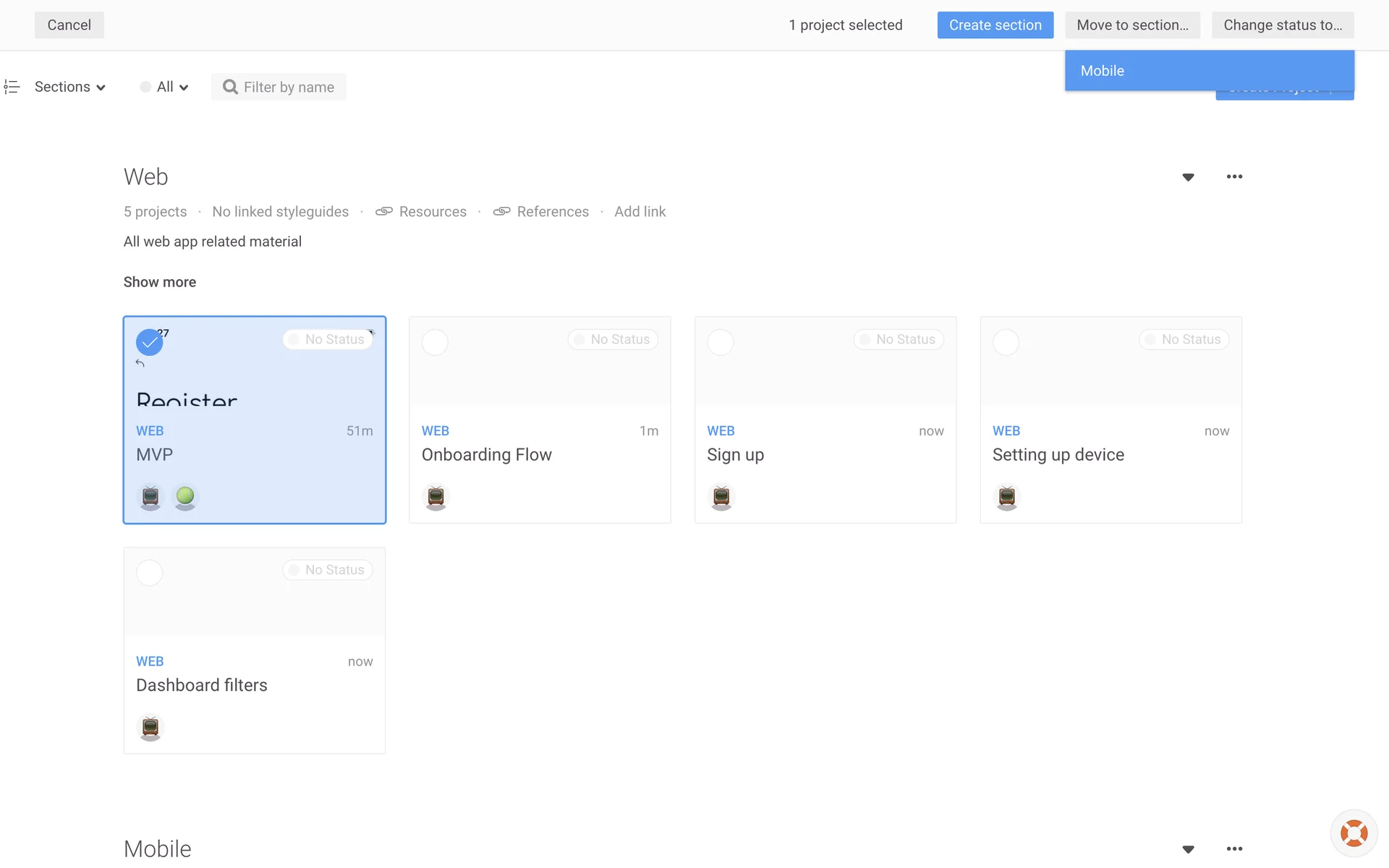
Task: Click the Filter by name field
Action: click(x=289, y=87)
